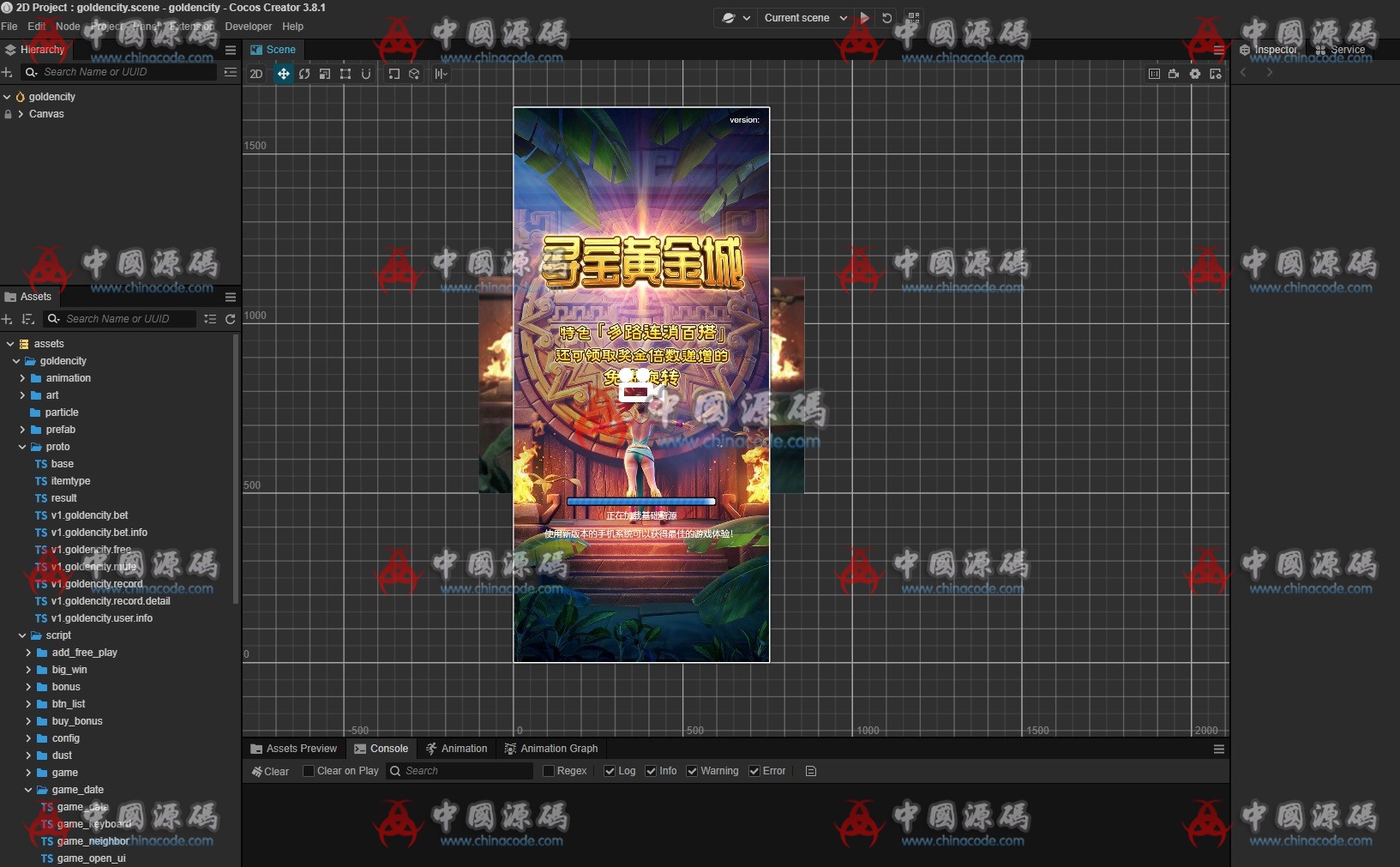Expand the art folder

22,395
